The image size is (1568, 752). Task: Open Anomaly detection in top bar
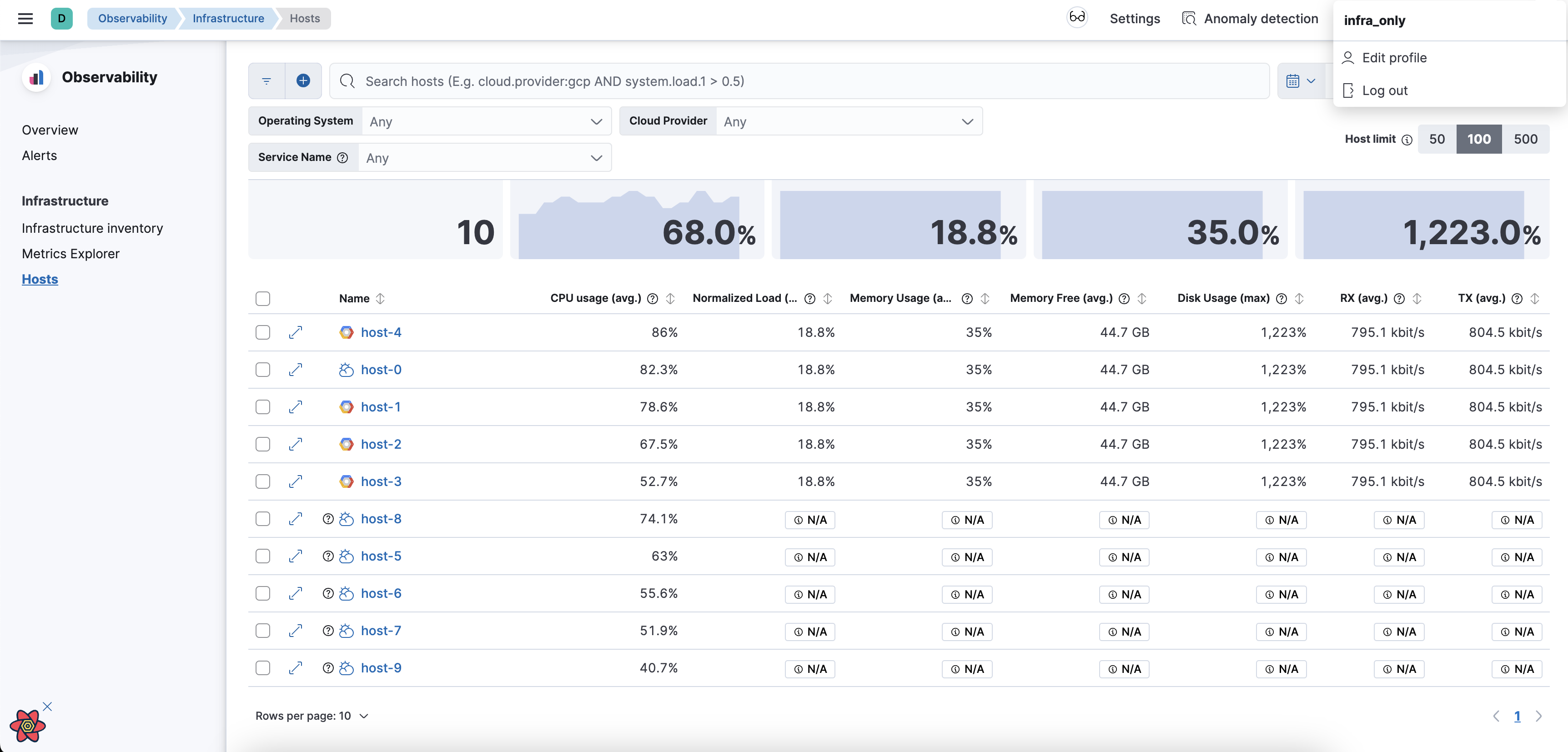point(1250,18)
